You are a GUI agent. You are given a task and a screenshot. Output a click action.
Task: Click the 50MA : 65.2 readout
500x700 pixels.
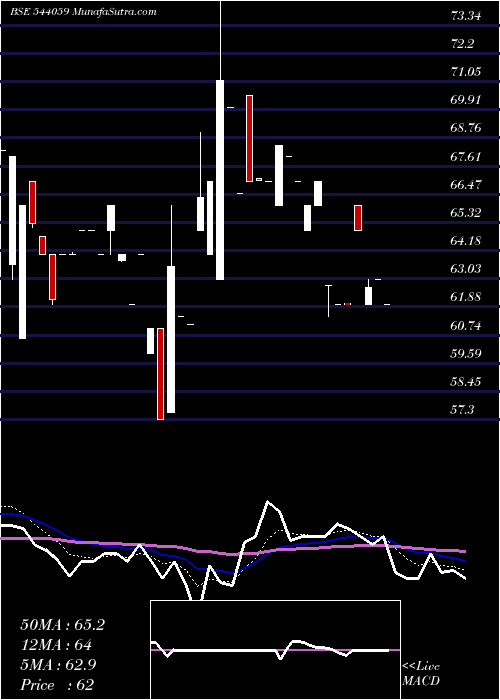62,625
